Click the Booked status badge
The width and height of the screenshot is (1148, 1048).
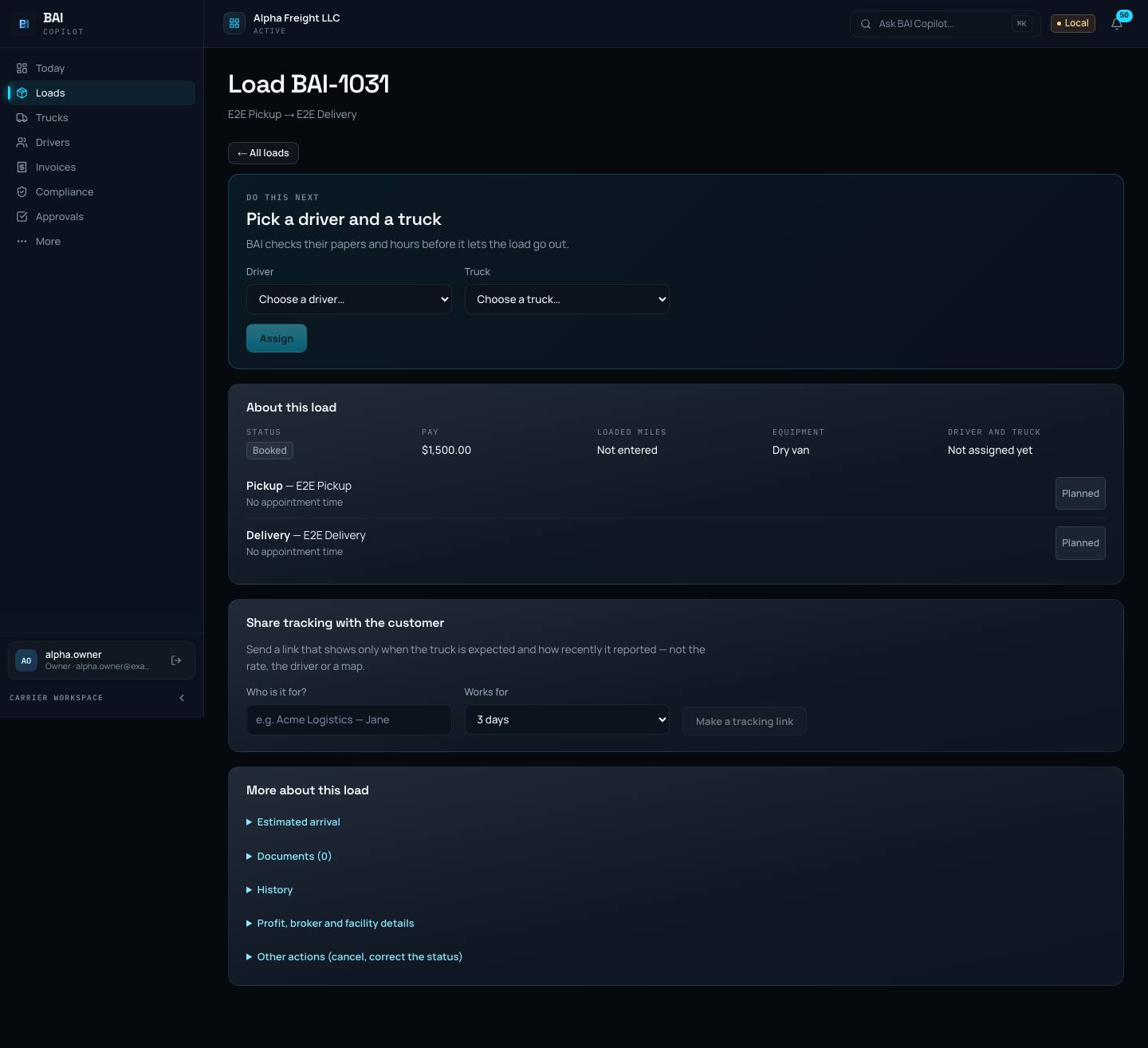[x=269, y=451]
